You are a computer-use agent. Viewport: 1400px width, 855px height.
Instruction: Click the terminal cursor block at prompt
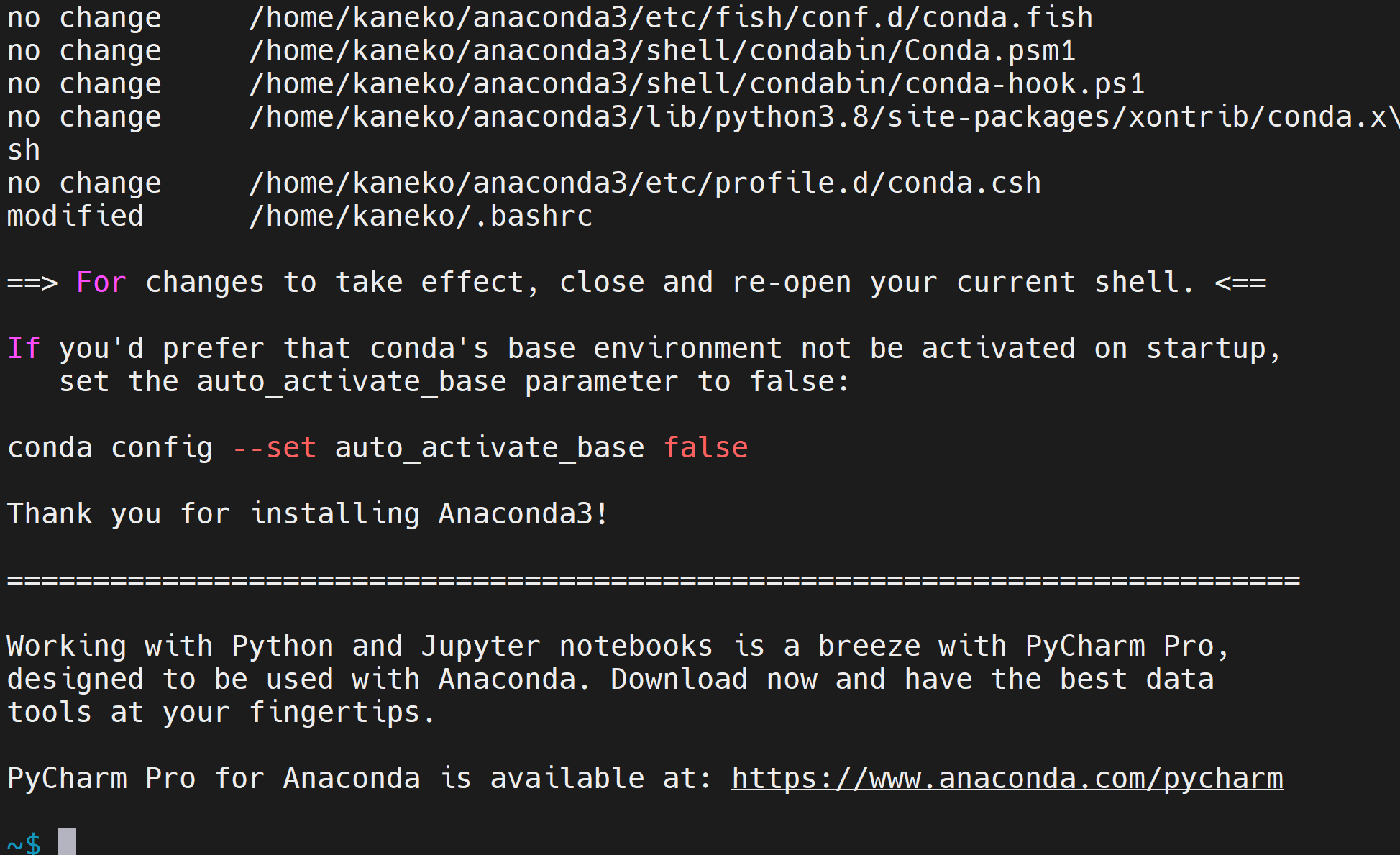[x=67, y=841]
